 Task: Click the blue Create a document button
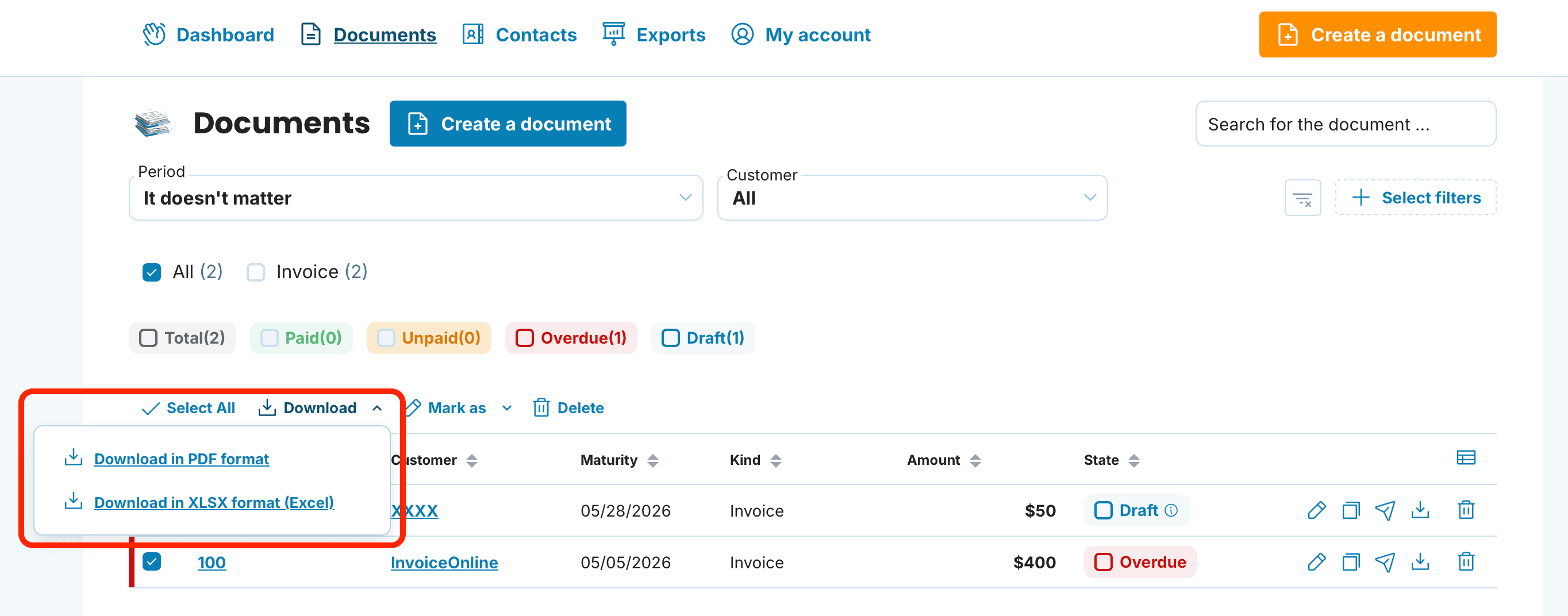(x=508, y=124)
